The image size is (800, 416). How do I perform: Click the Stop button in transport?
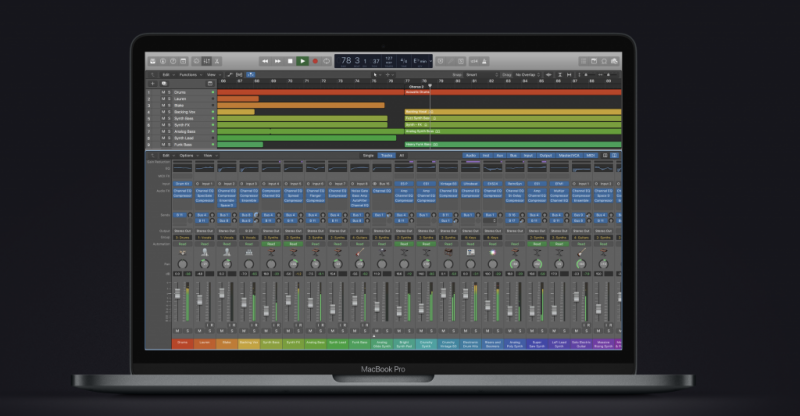[289, 61]
